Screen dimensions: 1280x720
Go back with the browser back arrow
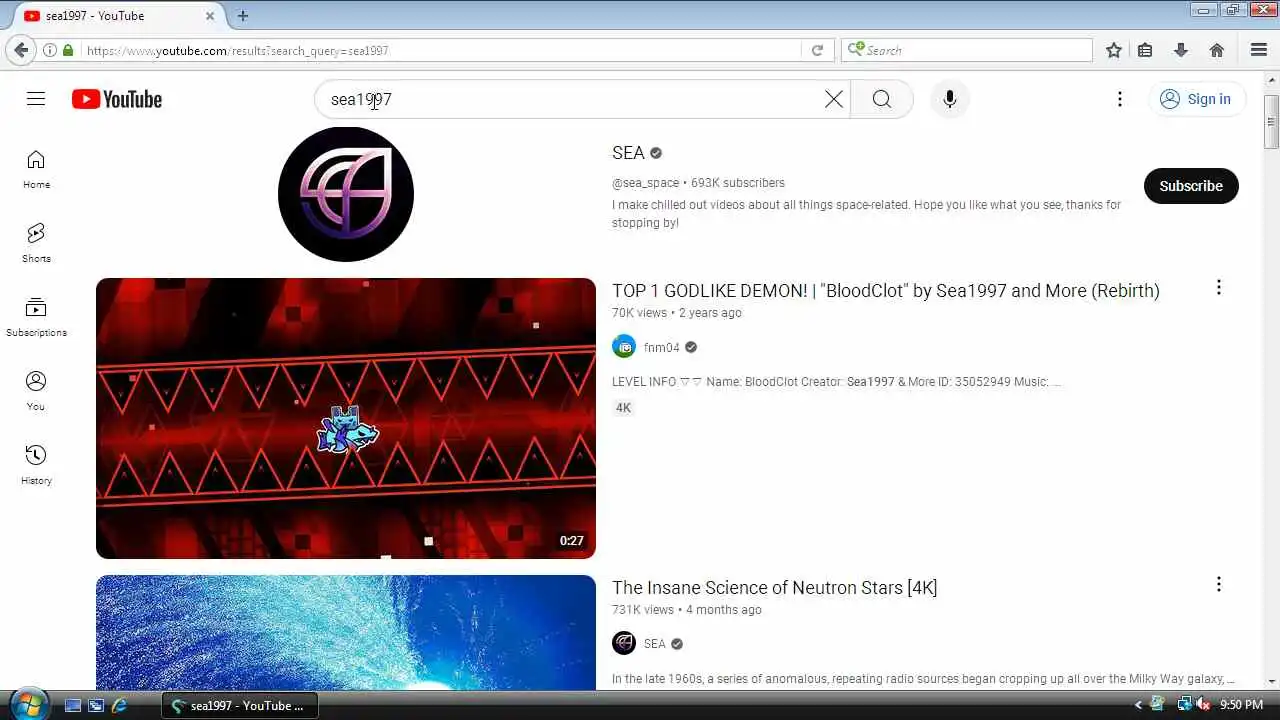point(21,50)
